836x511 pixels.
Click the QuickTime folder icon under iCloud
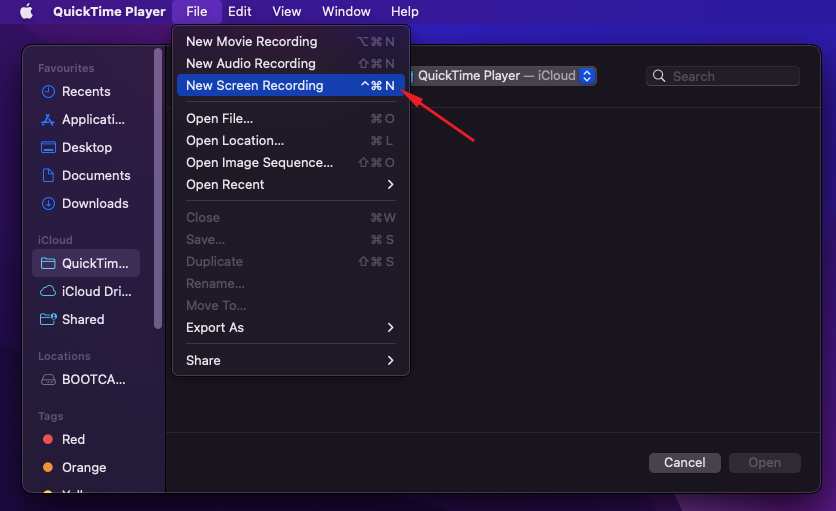click(x=48, y=263)
